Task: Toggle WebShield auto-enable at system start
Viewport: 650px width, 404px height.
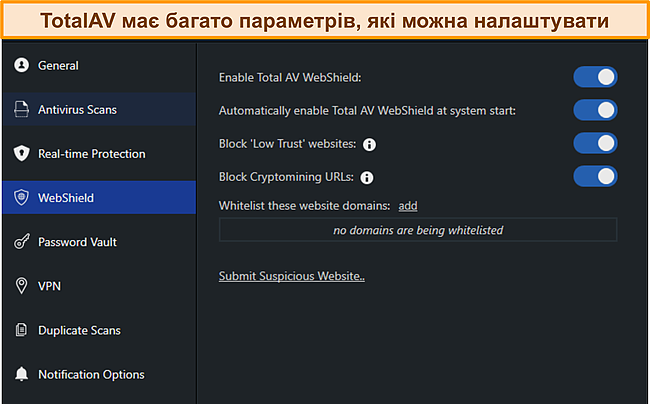Action: [595, 110]
